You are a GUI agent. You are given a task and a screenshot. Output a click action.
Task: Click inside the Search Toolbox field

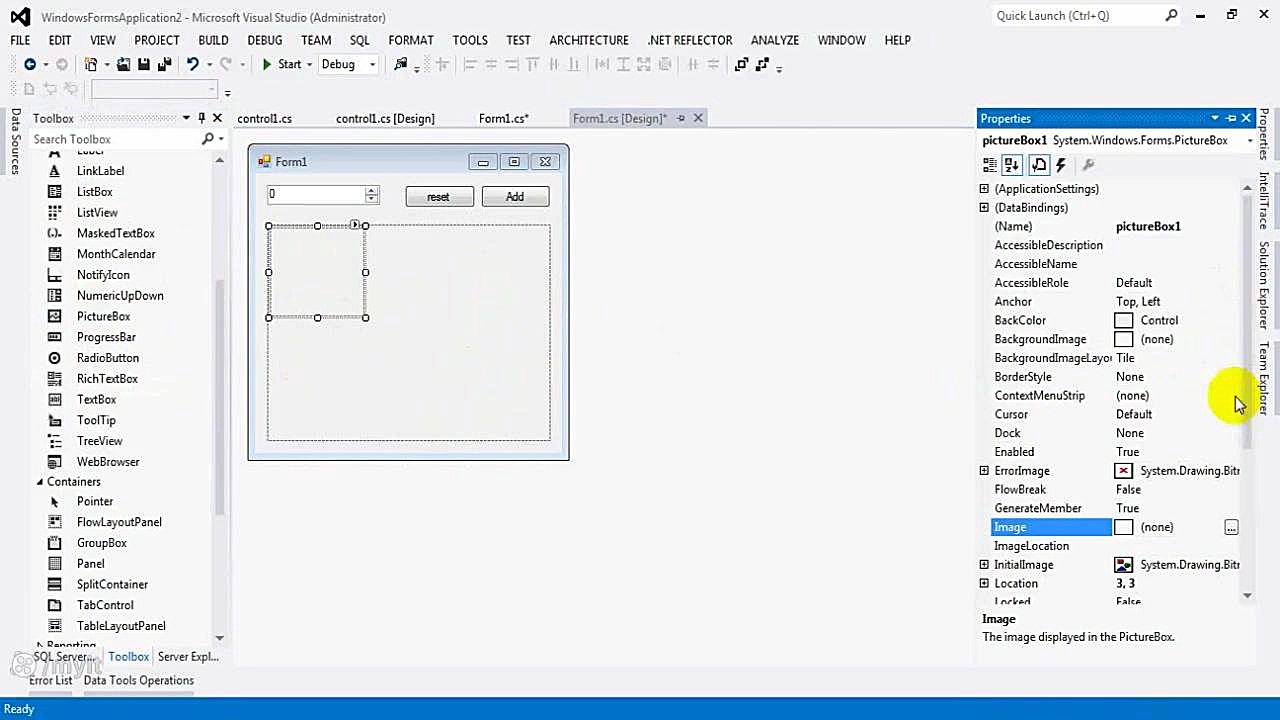pos(115,139)
